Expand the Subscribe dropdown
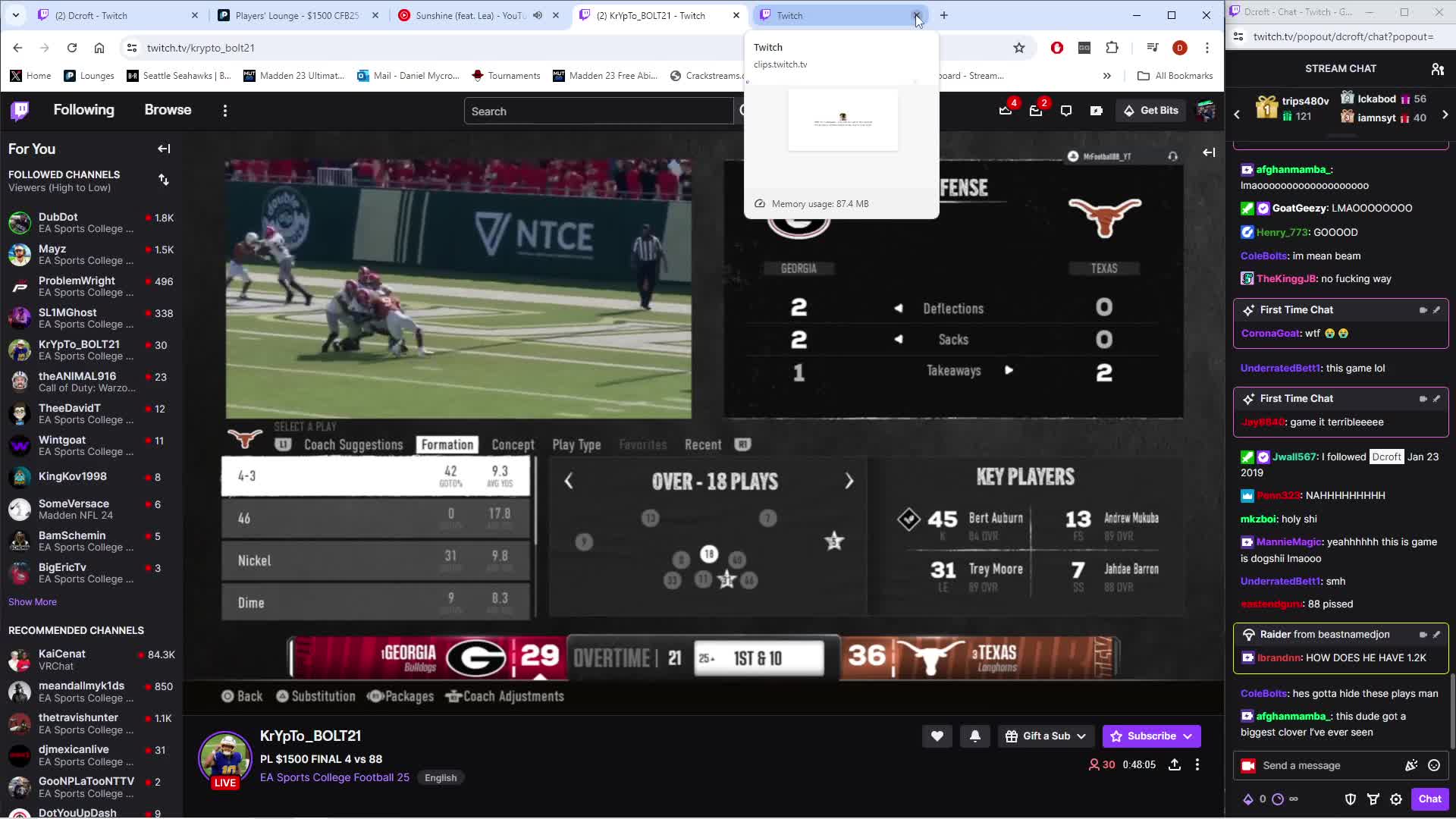This screenshot has width=1456, height=819. click(x=1188, y=736)
